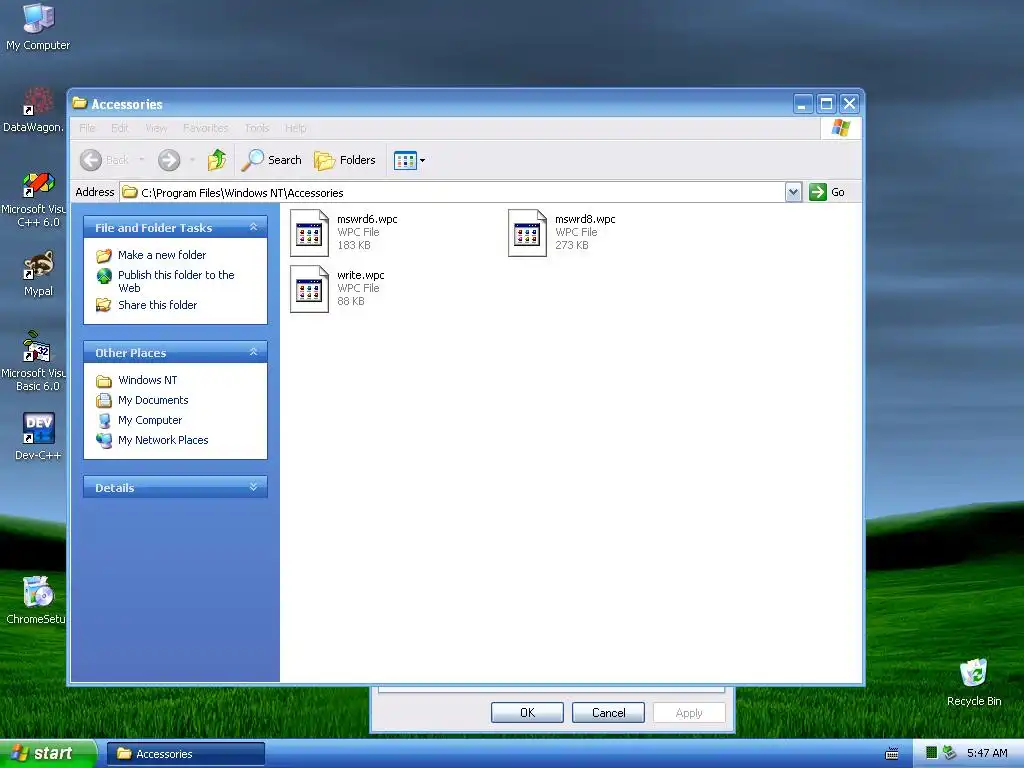Viewport: 1024px width, 768px height.
Task: Maximize the Accessories window
Action: point(826,104)
